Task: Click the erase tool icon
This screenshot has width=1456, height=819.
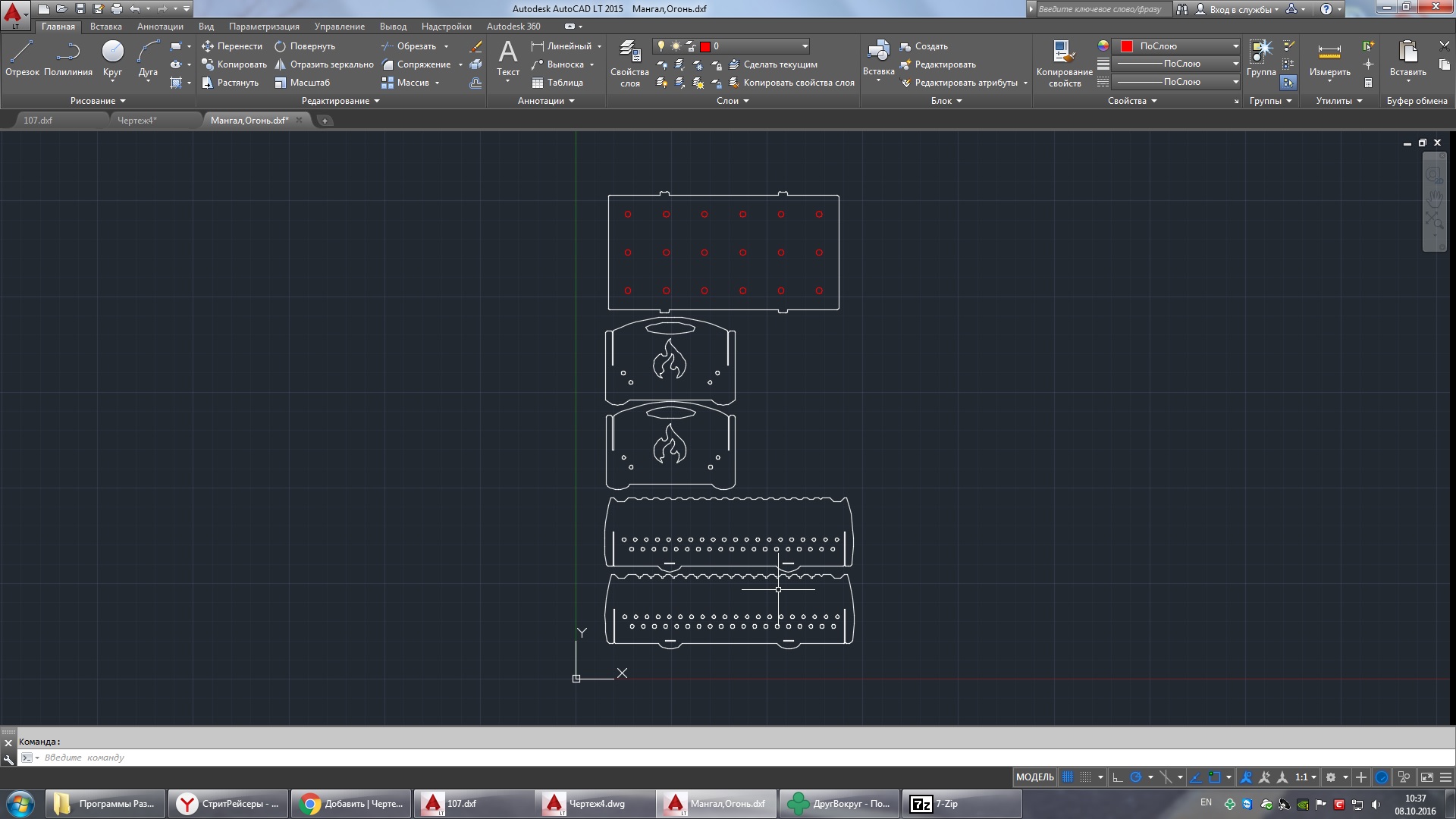Action: tap(475, 46)
